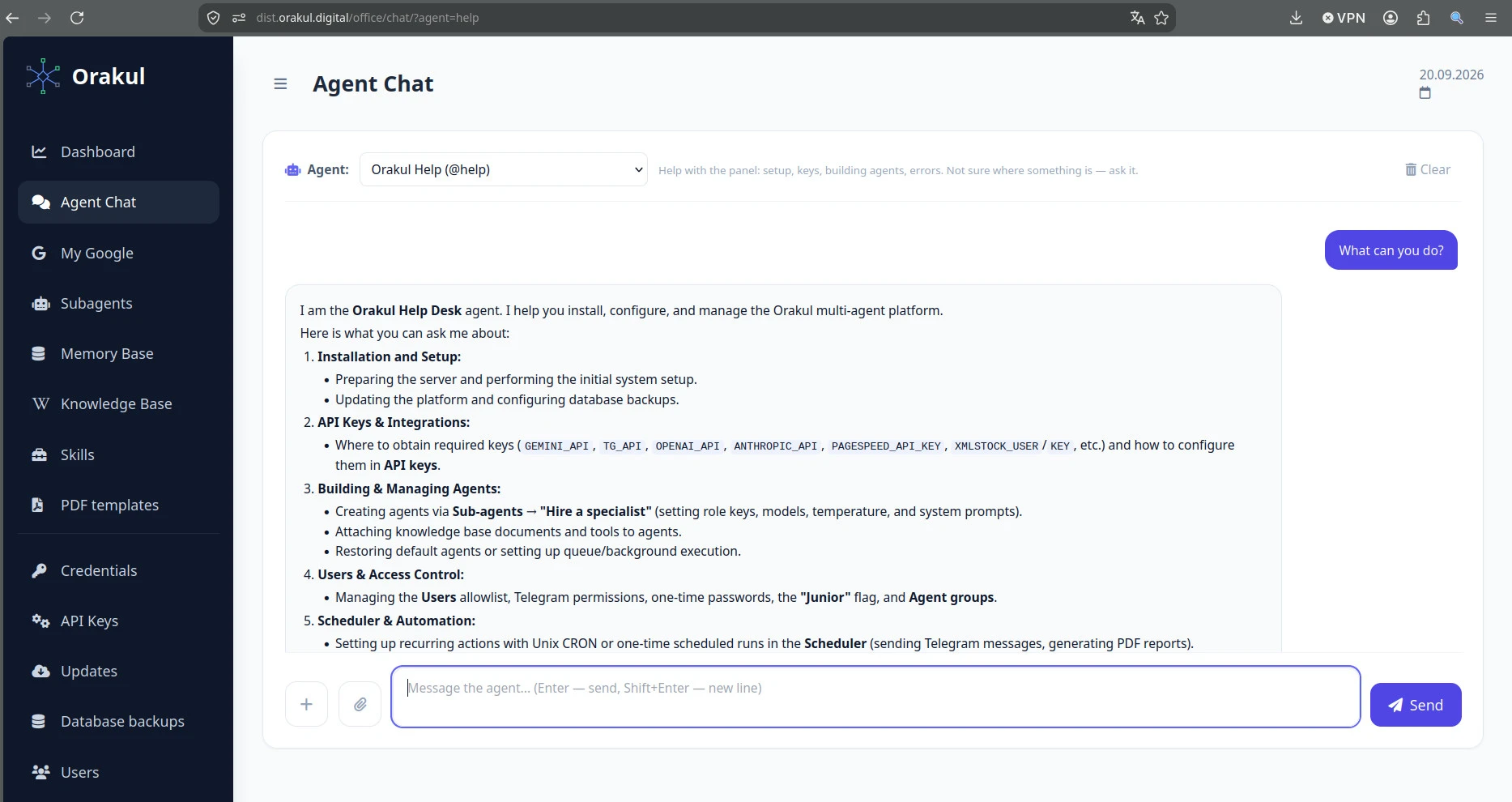
Task: Toggle the sidebar hamburger menu
Action: point(280,83)
